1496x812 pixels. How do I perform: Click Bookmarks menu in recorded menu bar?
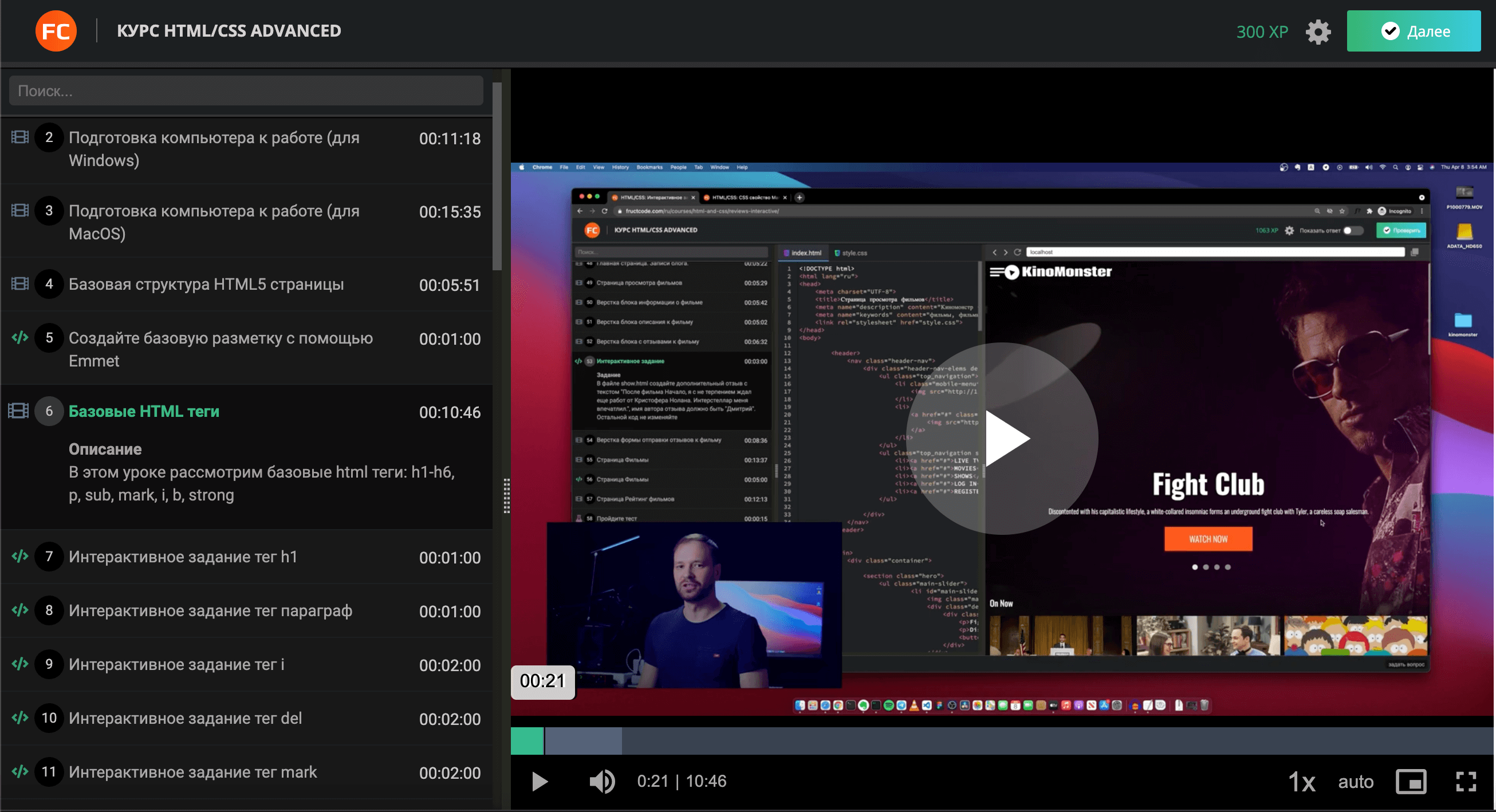click(649, 167)
